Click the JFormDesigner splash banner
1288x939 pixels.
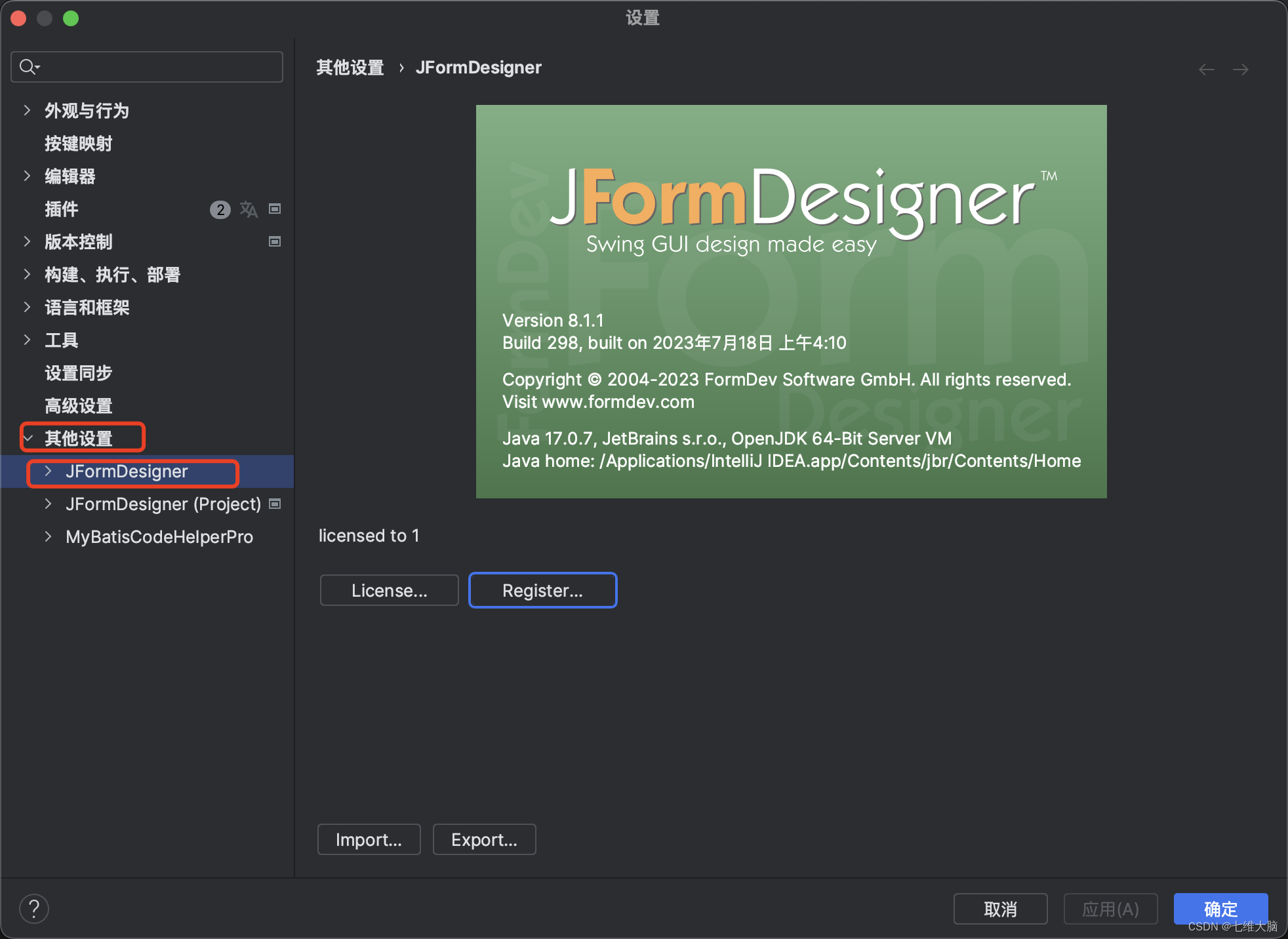pos(791,302)
